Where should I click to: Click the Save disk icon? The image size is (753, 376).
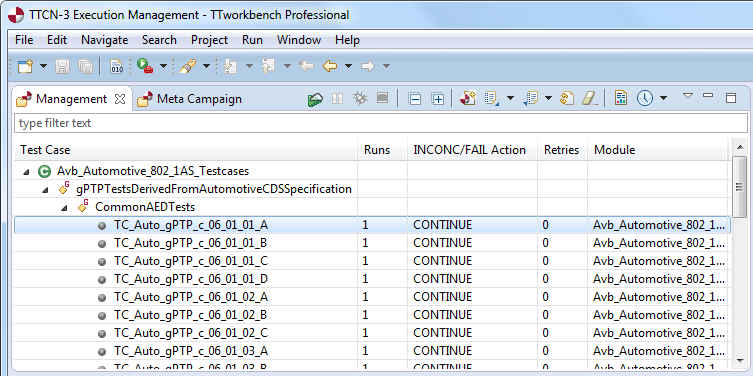tap(62, 66)
